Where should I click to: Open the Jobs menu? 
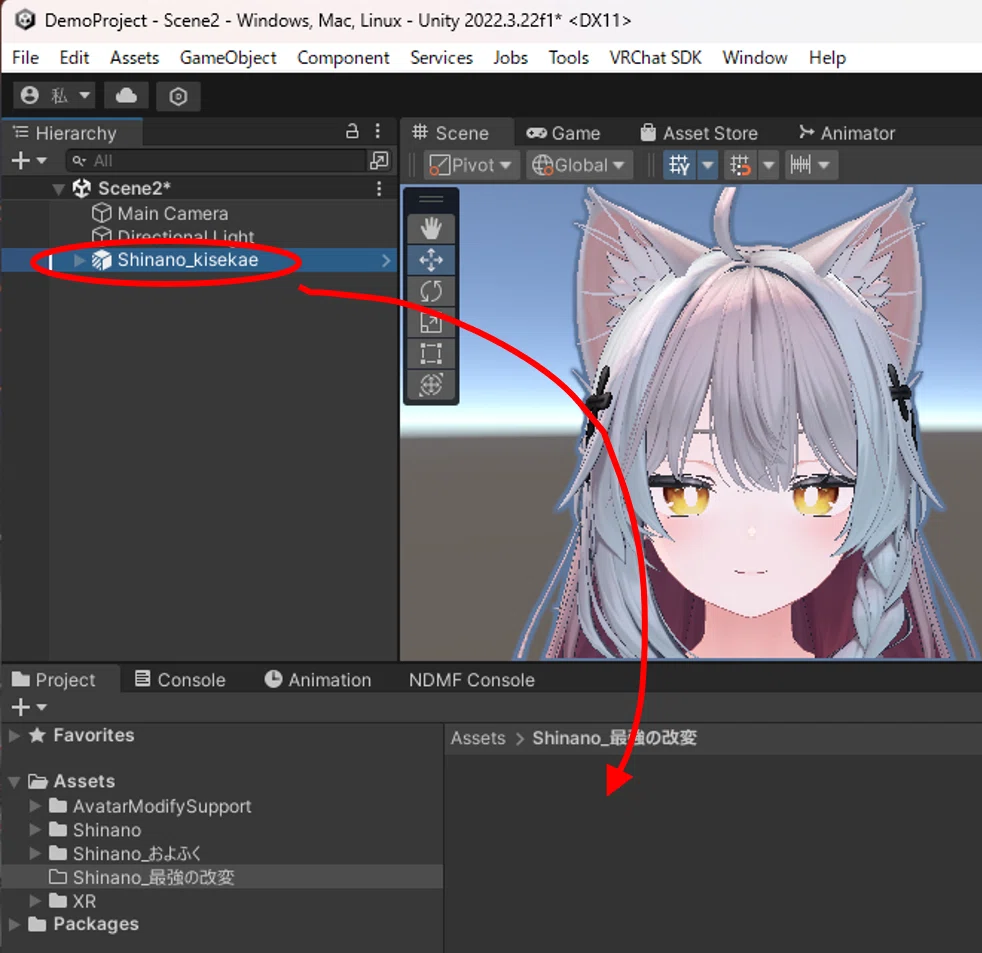[x=510, y=58]
